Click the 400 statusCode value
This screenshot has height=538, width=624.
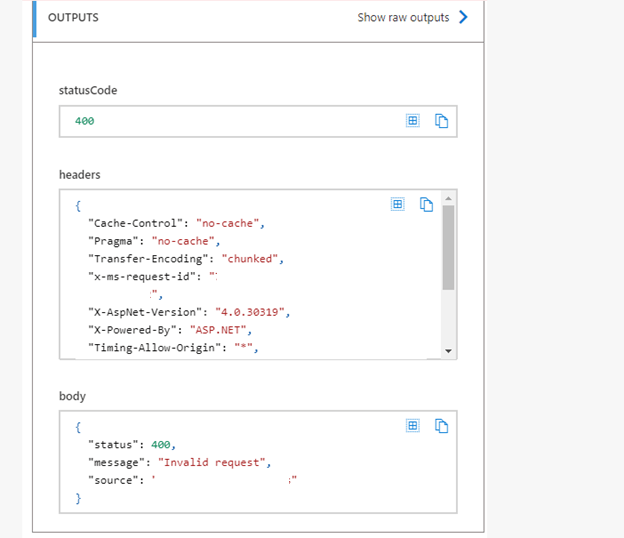tap(85, 121)
